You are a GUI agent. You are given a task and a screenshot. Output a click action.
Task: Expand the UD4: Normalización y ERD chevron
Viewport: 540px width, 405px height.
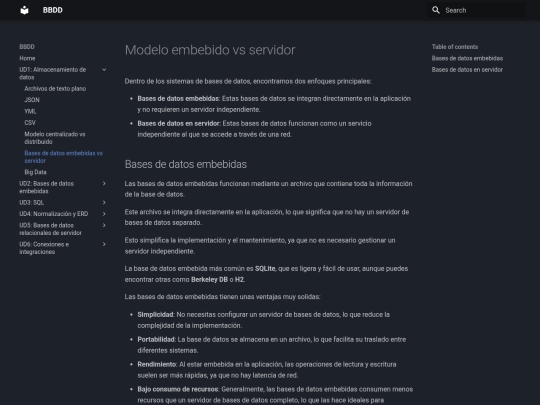tap(104, 214)
